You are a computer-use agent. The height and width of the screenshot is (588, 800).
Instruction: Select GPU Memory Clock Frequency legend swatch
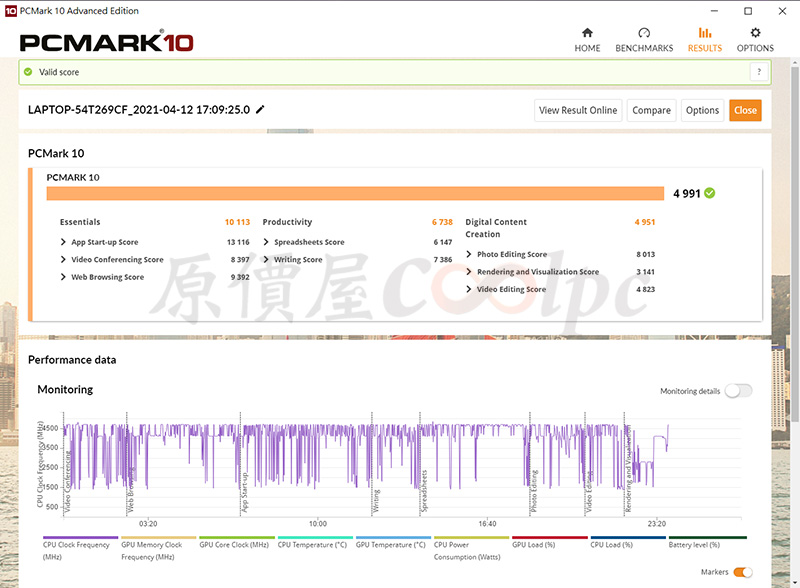[159, 537]
